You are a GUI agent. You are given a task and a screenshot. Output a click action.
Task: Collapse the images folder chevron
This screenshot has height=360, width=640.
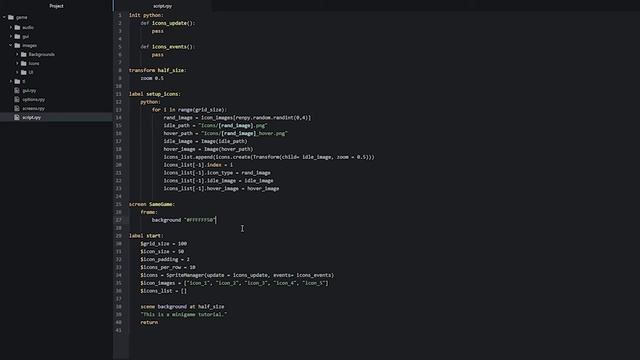11,45
